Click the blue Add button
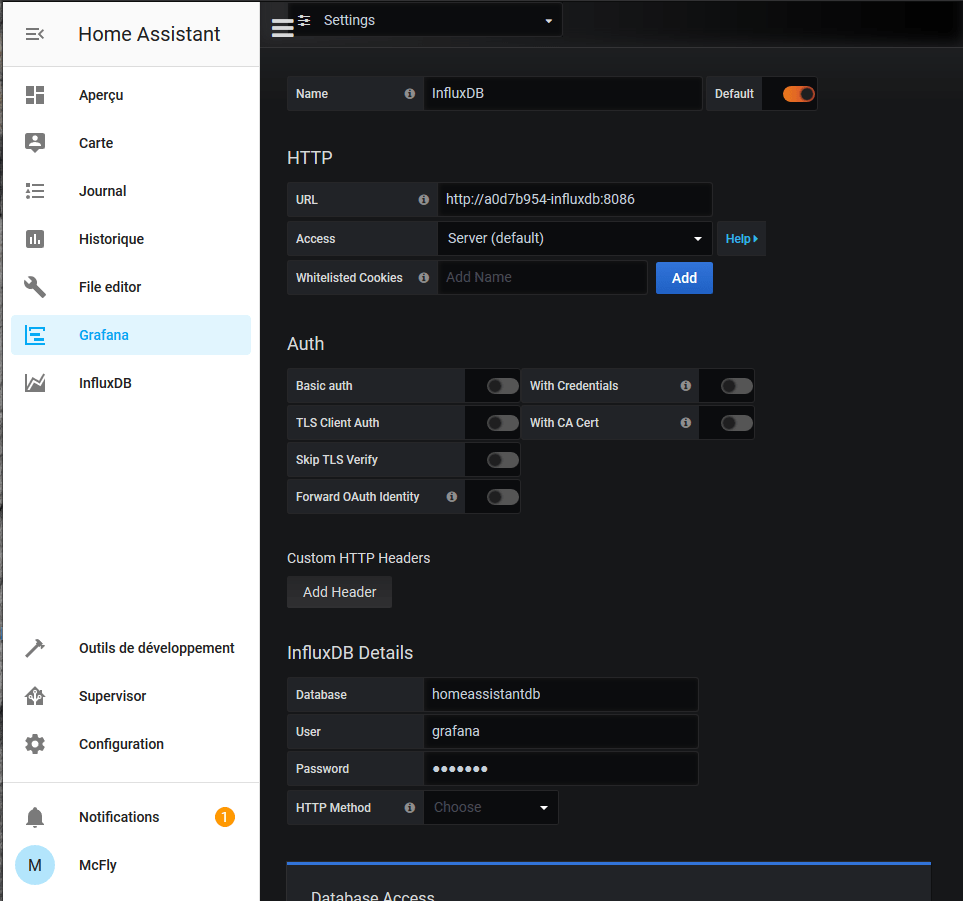This screenshot has width=963, height=901. pos(684,278)
